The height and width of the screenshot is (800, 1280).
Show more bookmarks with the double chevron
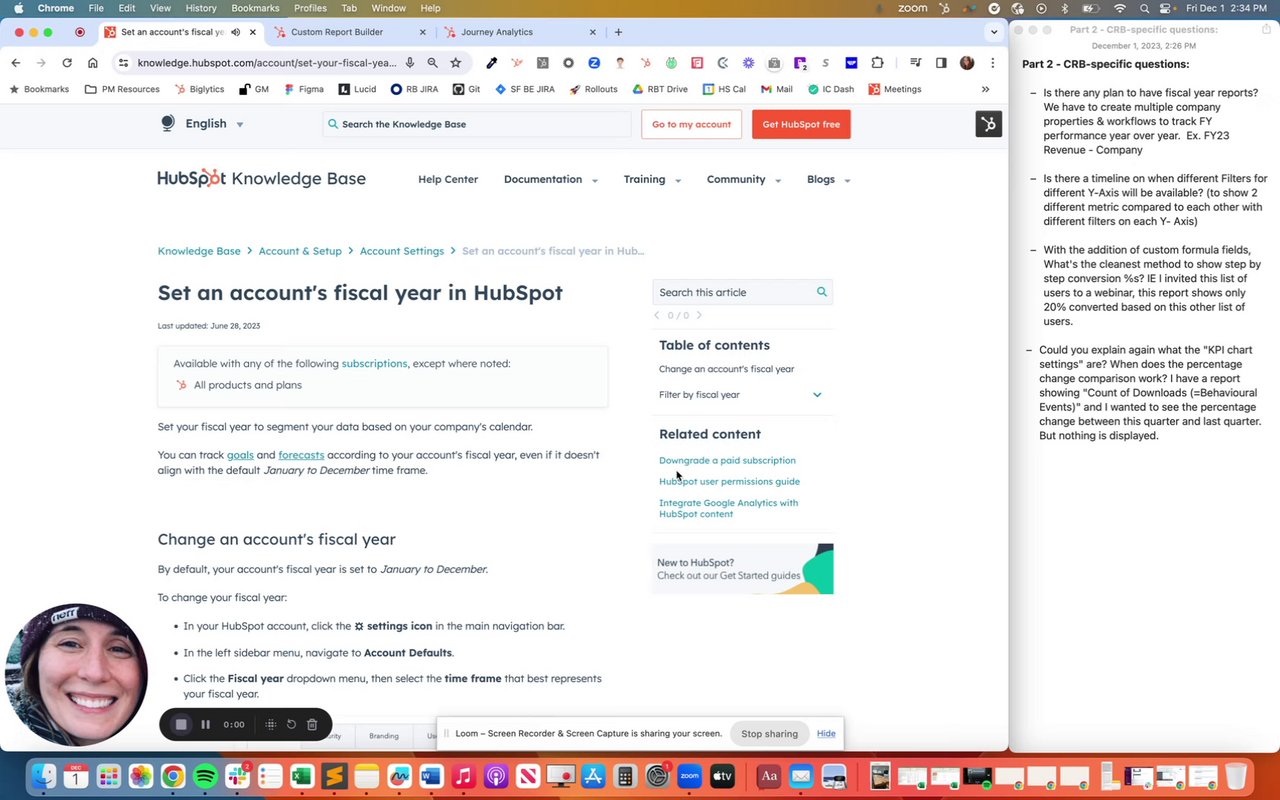tap(985, 89)
